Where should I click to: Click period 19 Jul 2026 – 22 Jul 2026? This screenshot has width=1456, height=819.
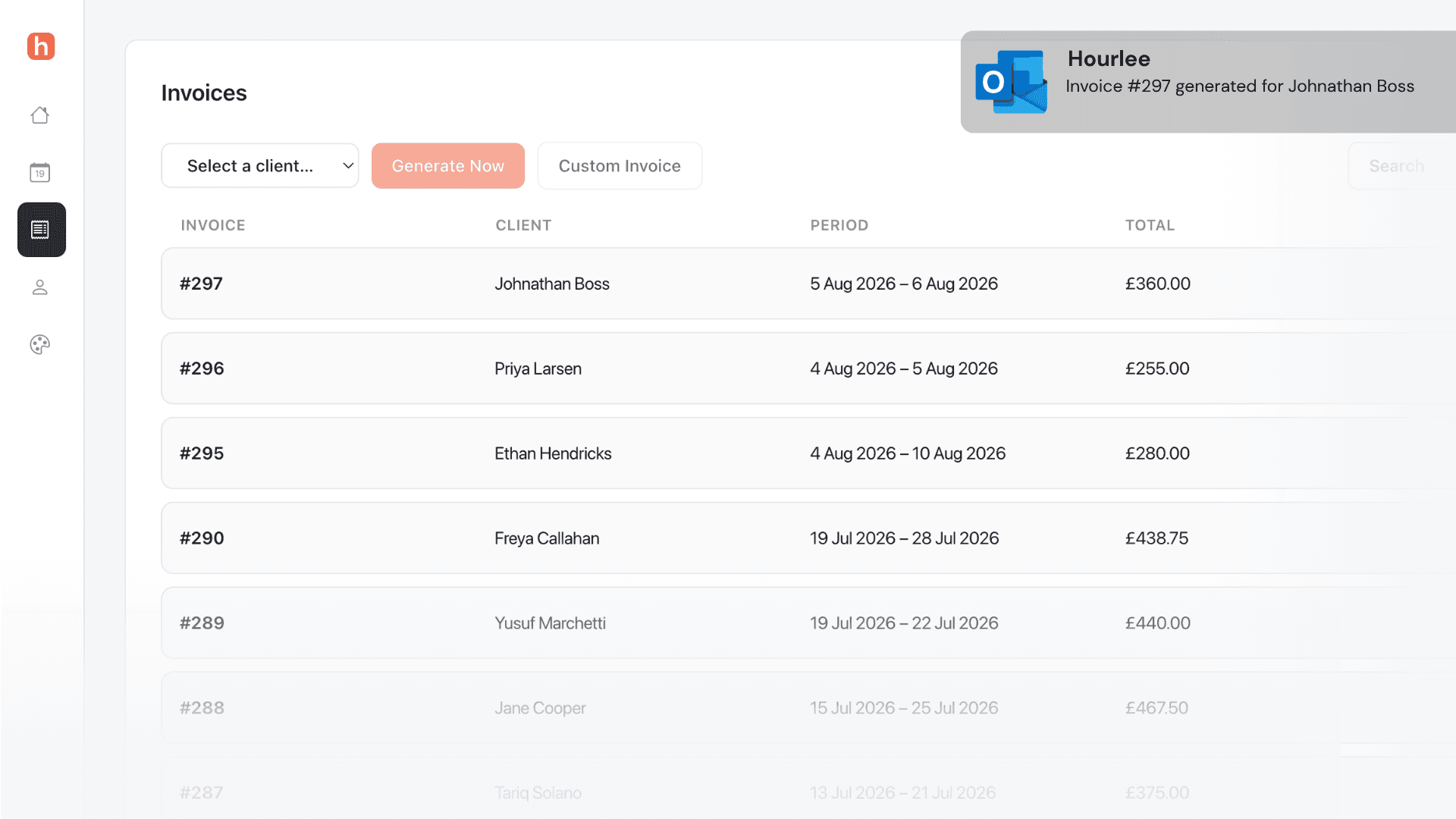tap(904, 623)
